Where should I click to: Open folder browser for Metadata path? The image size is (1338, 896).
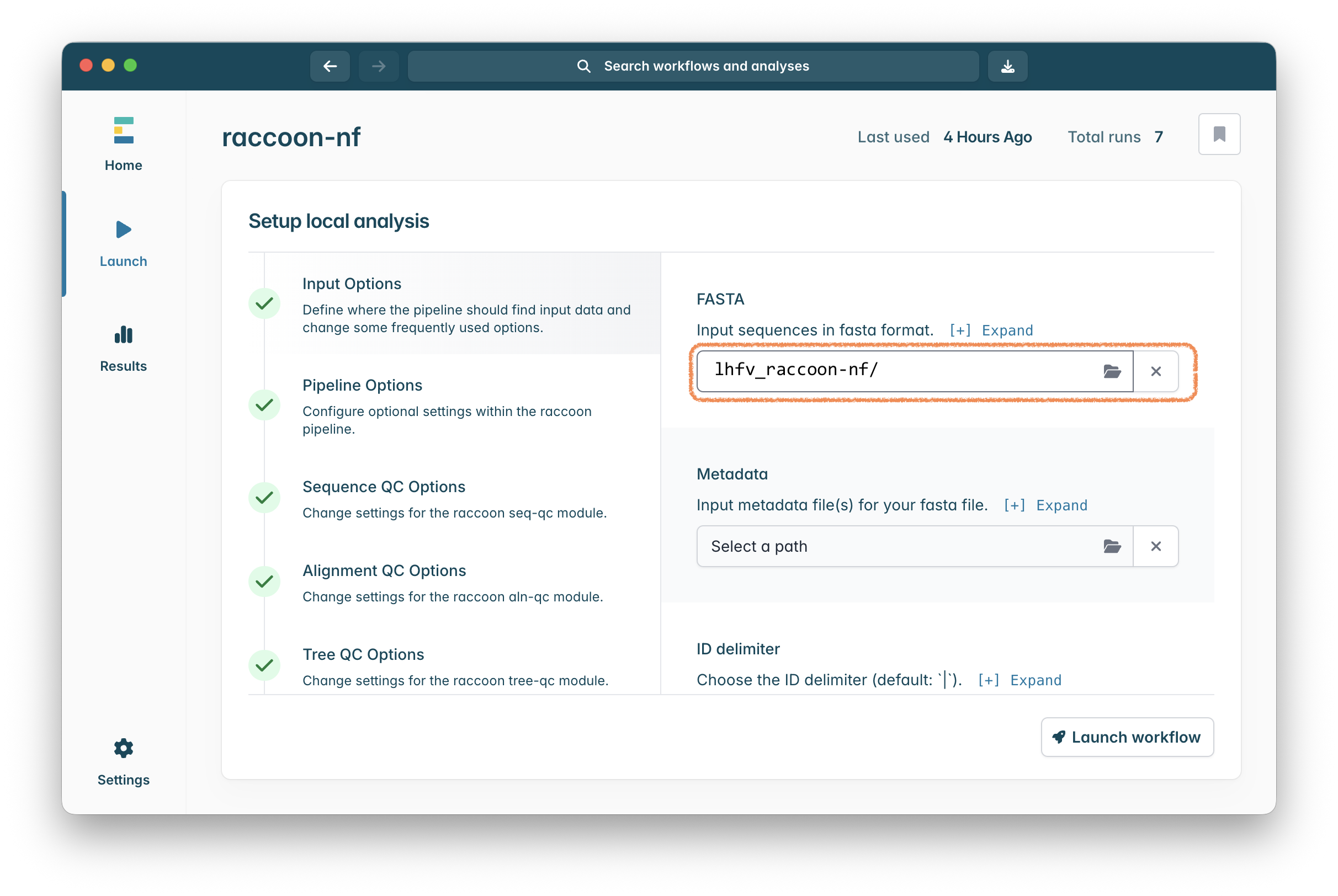[x=1111, y=546]
